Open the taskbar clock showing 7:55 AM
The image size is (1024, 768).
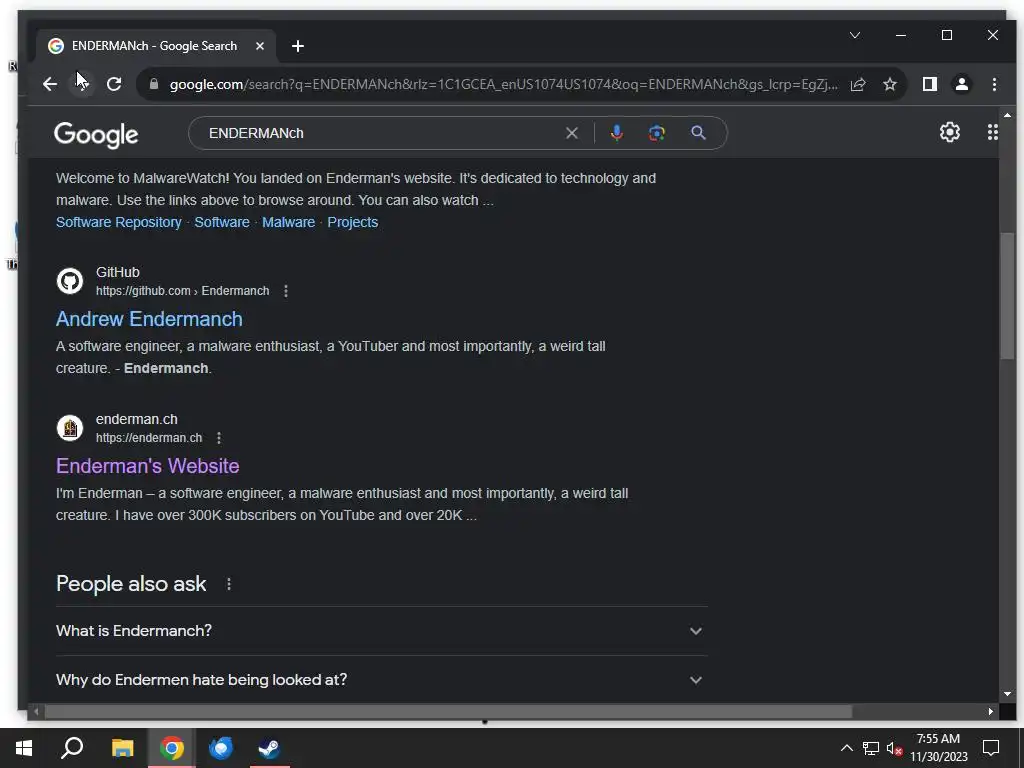click(x=938, y=748)
